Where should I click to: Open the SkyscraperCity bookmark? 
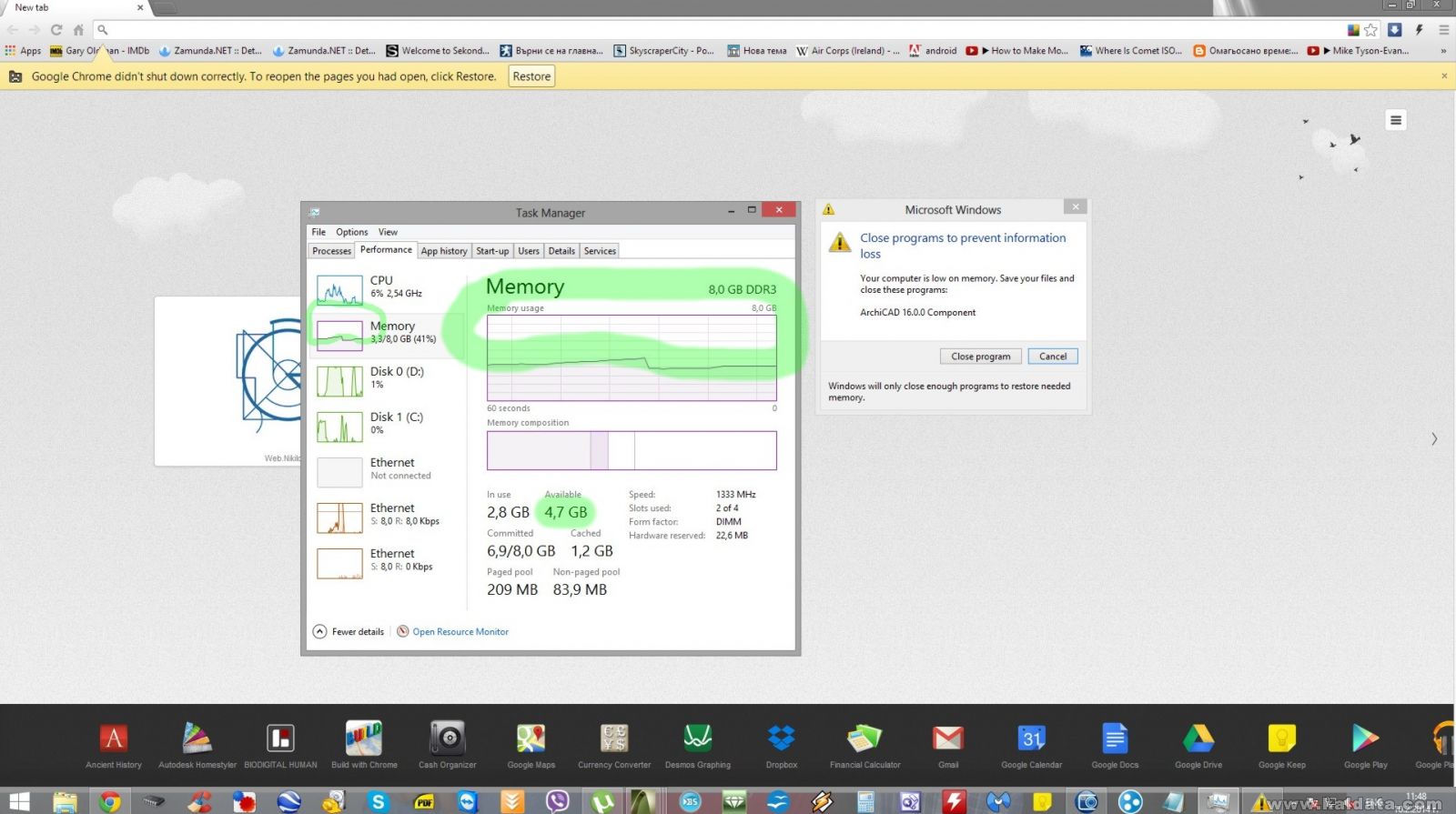pyautogui.click(x=664, y=51)
